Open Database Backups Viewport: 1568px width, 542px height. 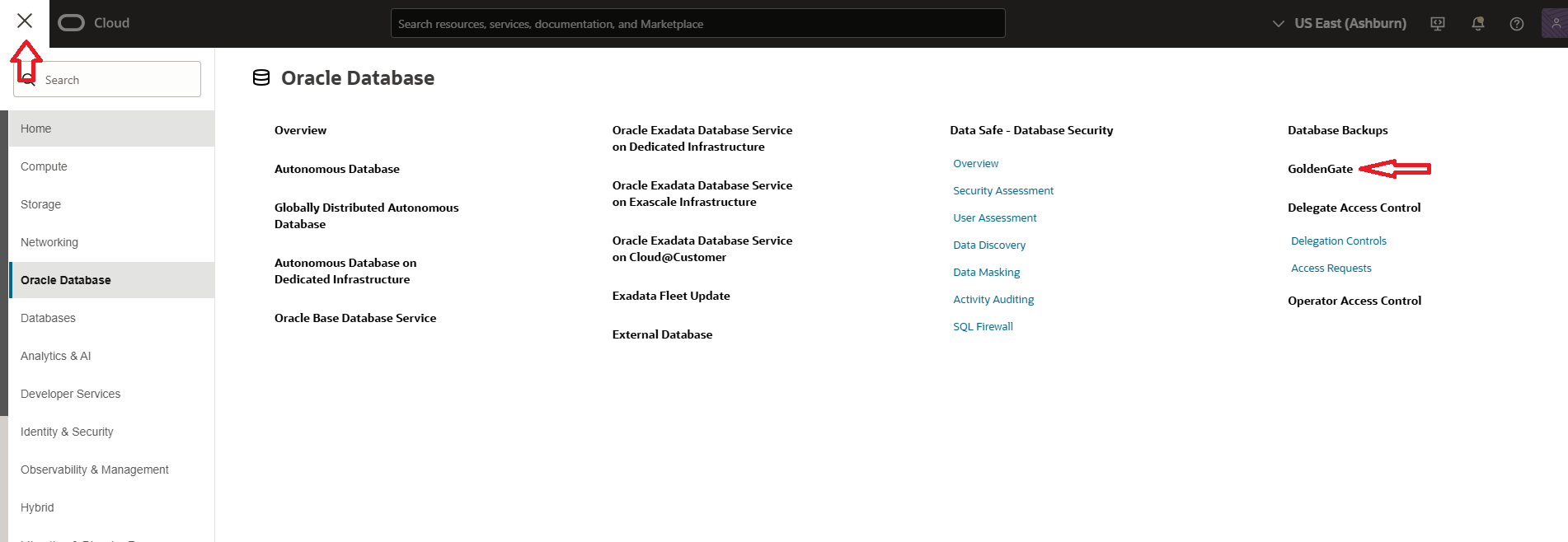1338,130
